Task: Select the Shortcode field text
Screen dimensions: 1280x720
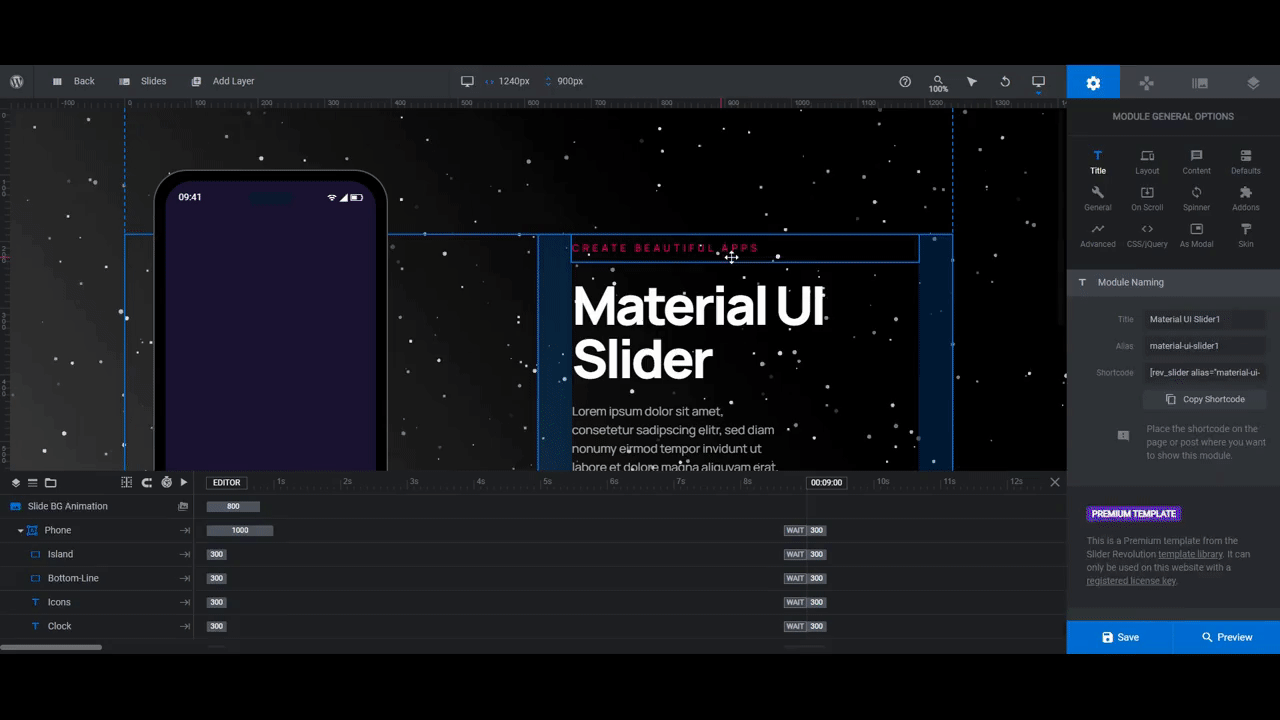Action: tap(1205, 372)
